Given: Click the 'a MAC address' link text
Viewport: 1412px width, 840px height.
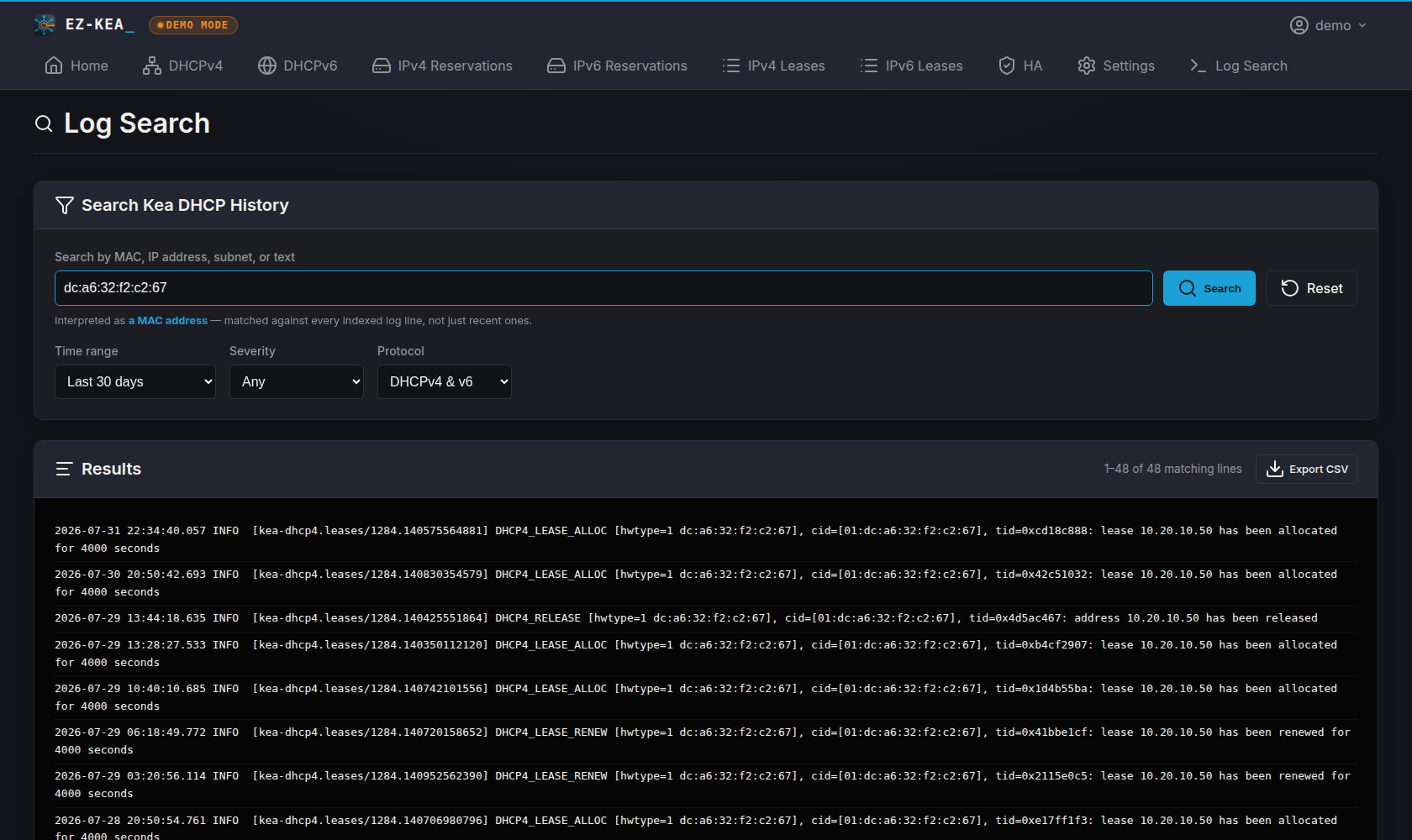Looking at the screenshot, I should coord(168,321).
